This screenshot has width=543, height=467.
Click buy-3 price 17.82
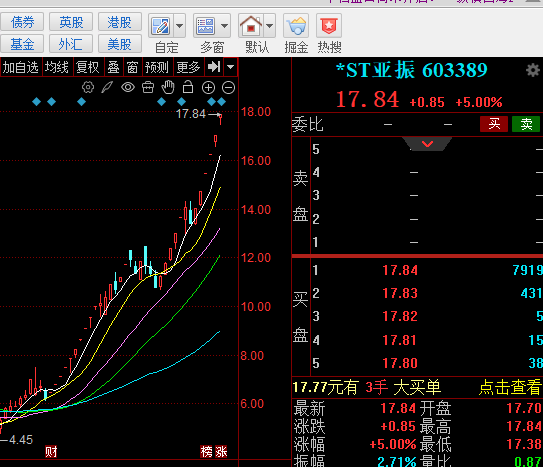[400, 316]
